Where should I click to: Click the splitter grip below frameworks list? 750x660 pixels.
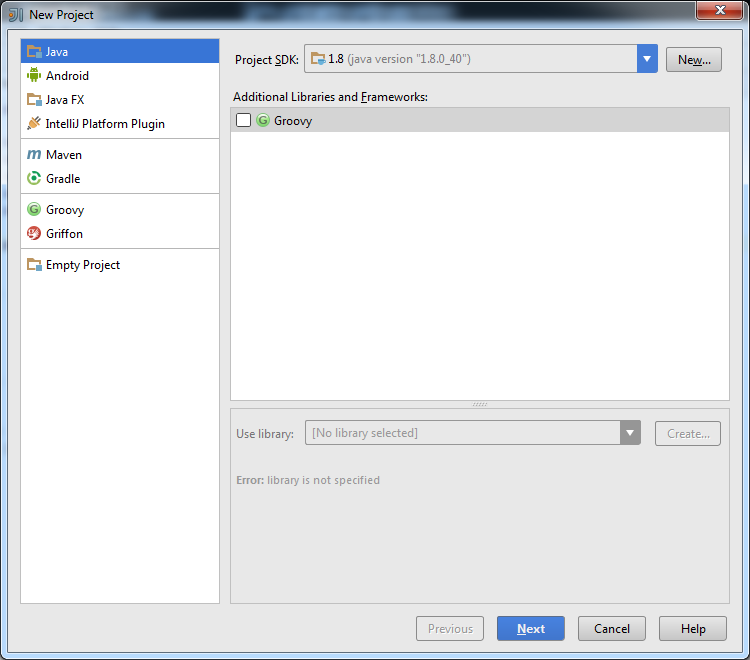coord(480,405)
